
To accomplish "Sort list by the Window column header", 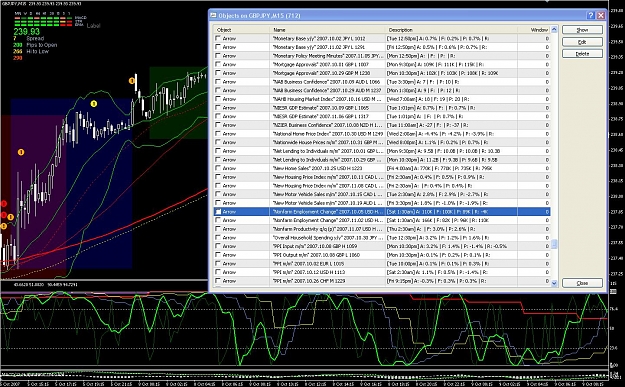I will pos(534,30).
